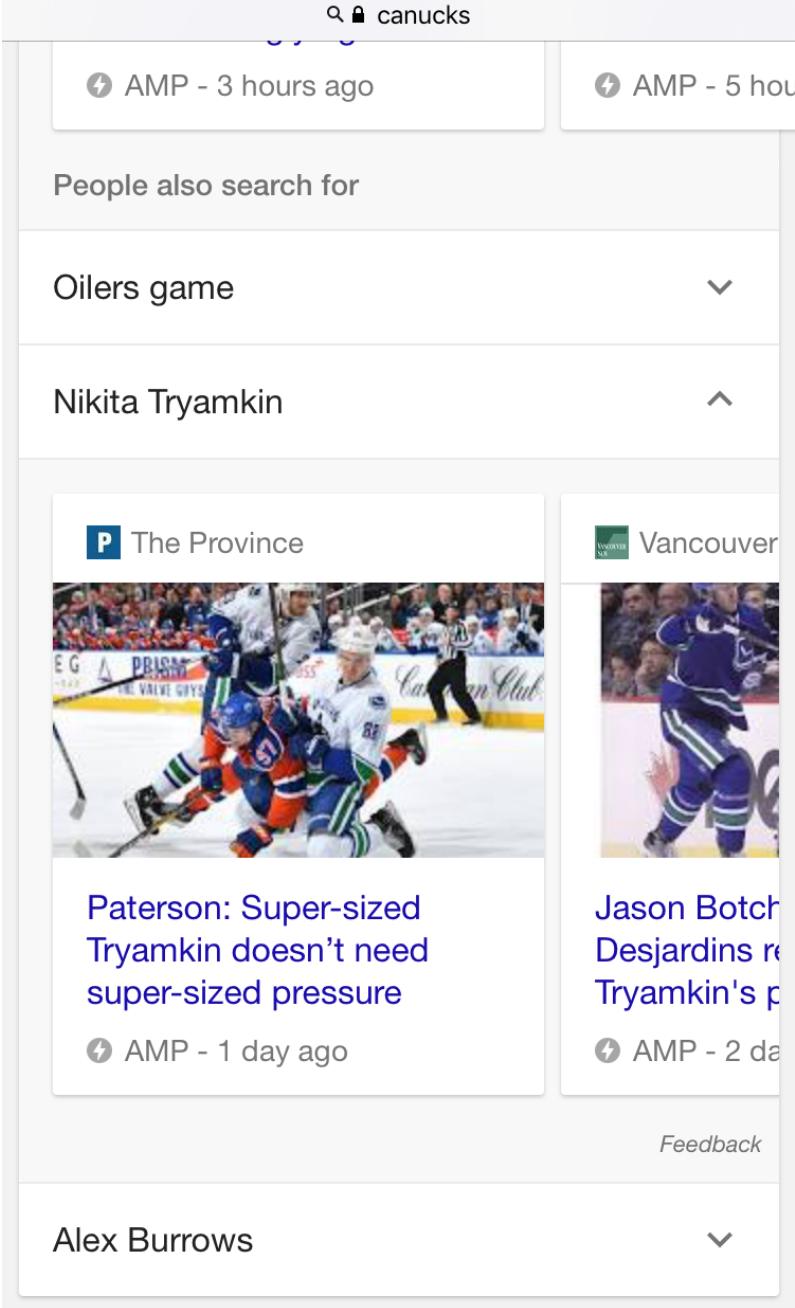Click AMP lightning icon by '5 hours ago'
Screen dimensions: 795x1308
(607, 85)
